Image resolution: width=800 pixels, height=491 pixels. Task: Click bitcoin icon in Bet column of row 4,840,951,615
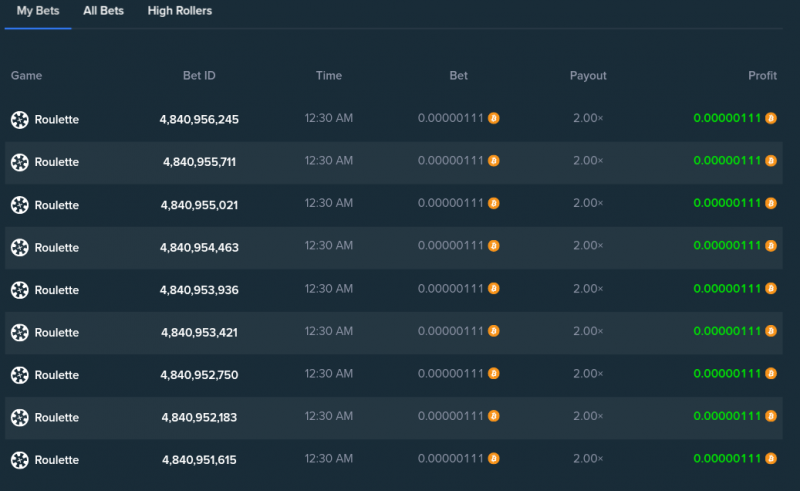[x=493, y=458]
